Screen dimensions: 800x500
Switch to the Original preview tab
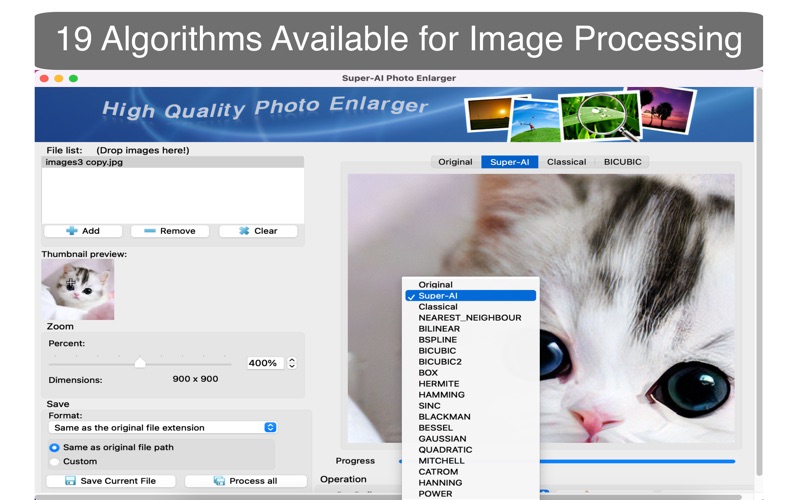(455, 162)
